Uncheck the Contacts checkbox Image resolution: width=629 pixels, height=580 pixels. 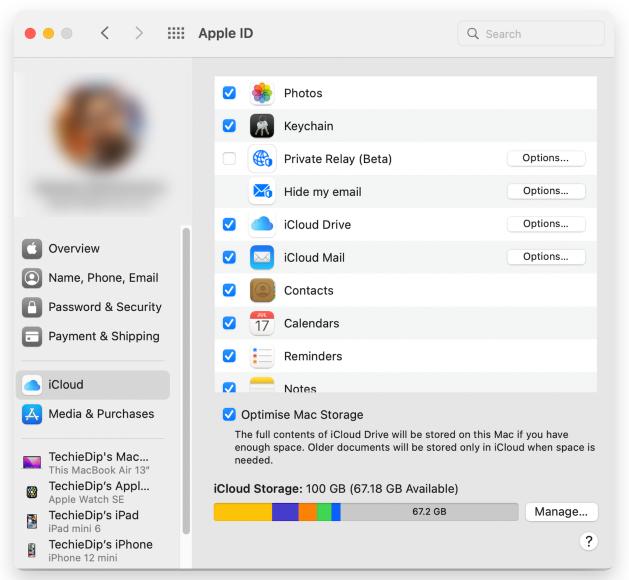coord(229,290)
